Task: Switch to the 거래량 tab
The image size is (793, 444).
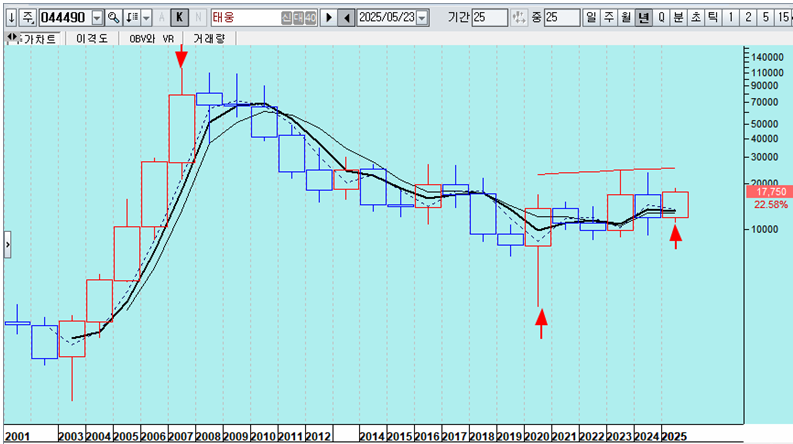Action: [209, 38]
